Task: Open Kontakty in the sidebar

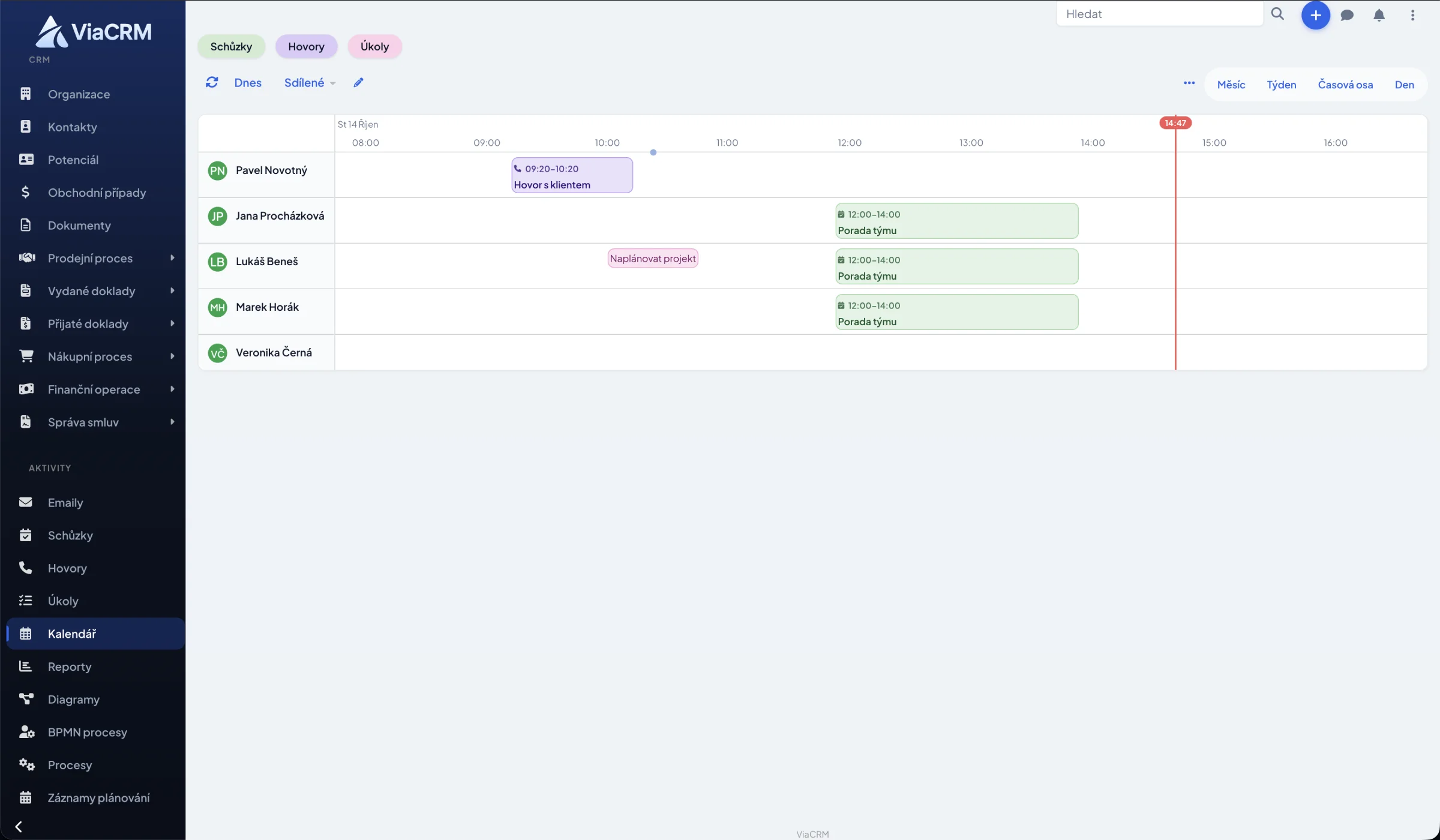Action: click(x=96, y=127)
